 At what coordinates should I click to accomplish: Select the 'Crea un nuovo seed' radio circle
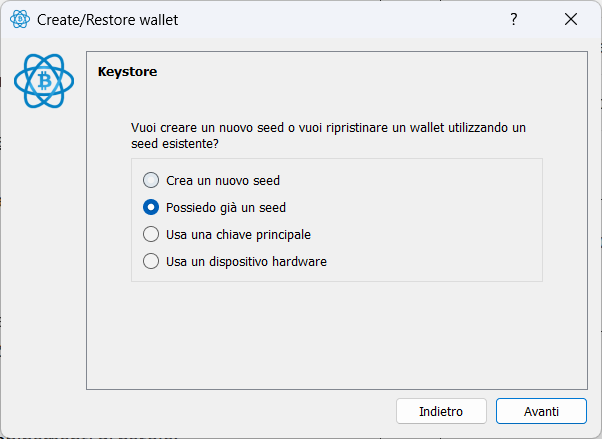coord(151,180)
